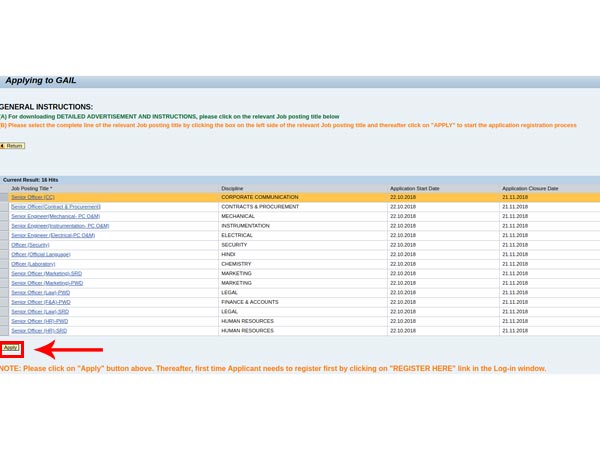Click the HINDI discipline cell

click(228, 254)
